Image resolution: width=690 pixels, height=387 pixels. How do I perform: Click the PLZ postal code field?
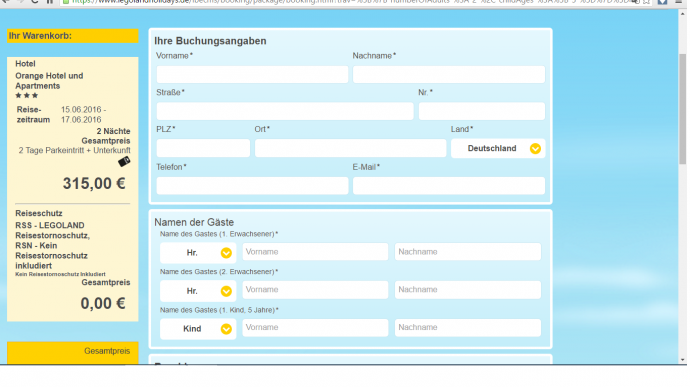[x=203, y=148]
